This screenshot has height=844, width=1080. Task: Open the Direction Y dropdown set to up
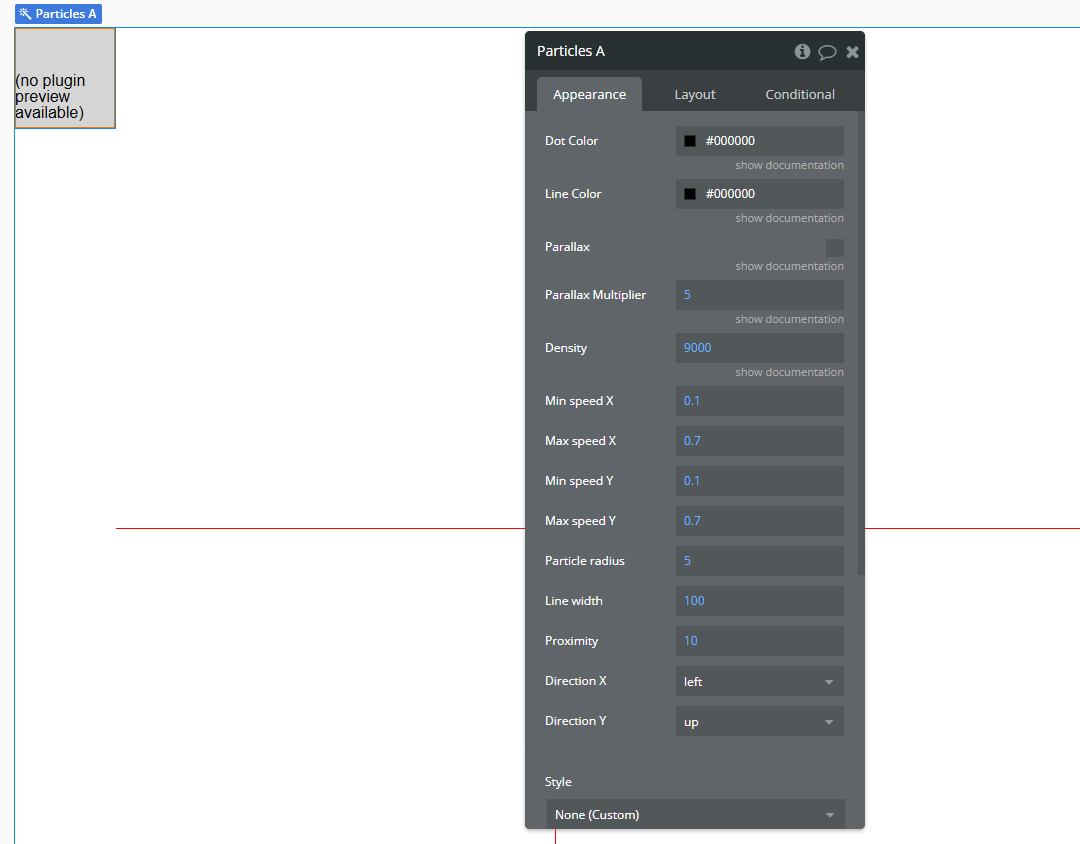pos(759,721)
